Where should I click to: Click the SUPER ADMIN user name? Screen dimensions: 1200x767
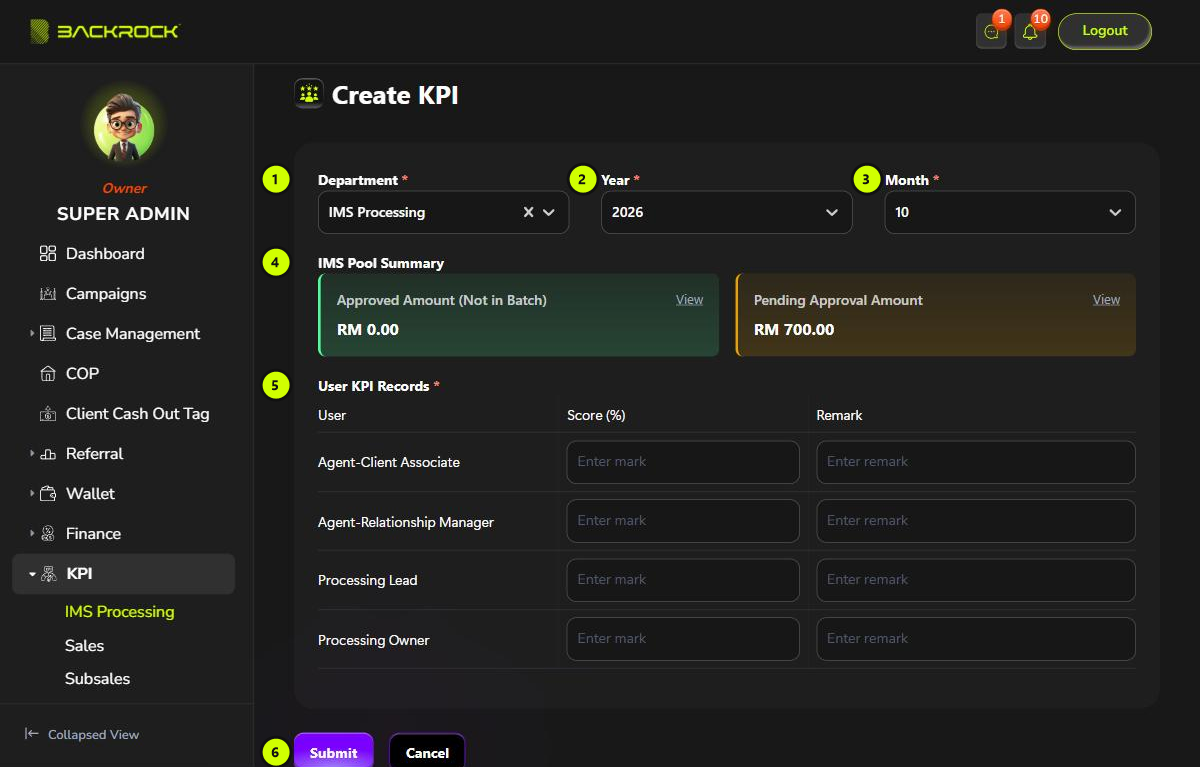pyautogui.click(x=123, y=214)
